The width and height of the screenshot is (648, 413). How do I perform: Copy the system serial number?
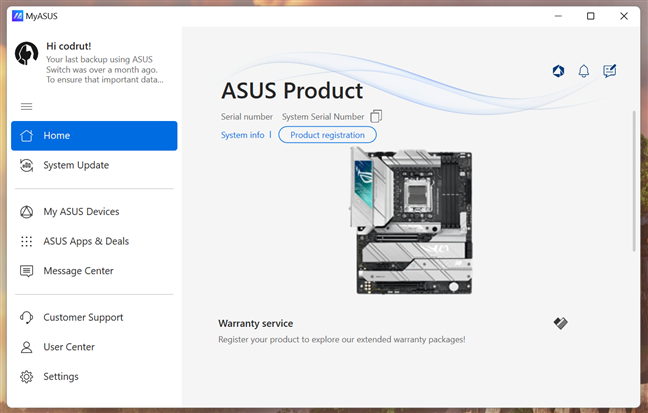[376, 116]
